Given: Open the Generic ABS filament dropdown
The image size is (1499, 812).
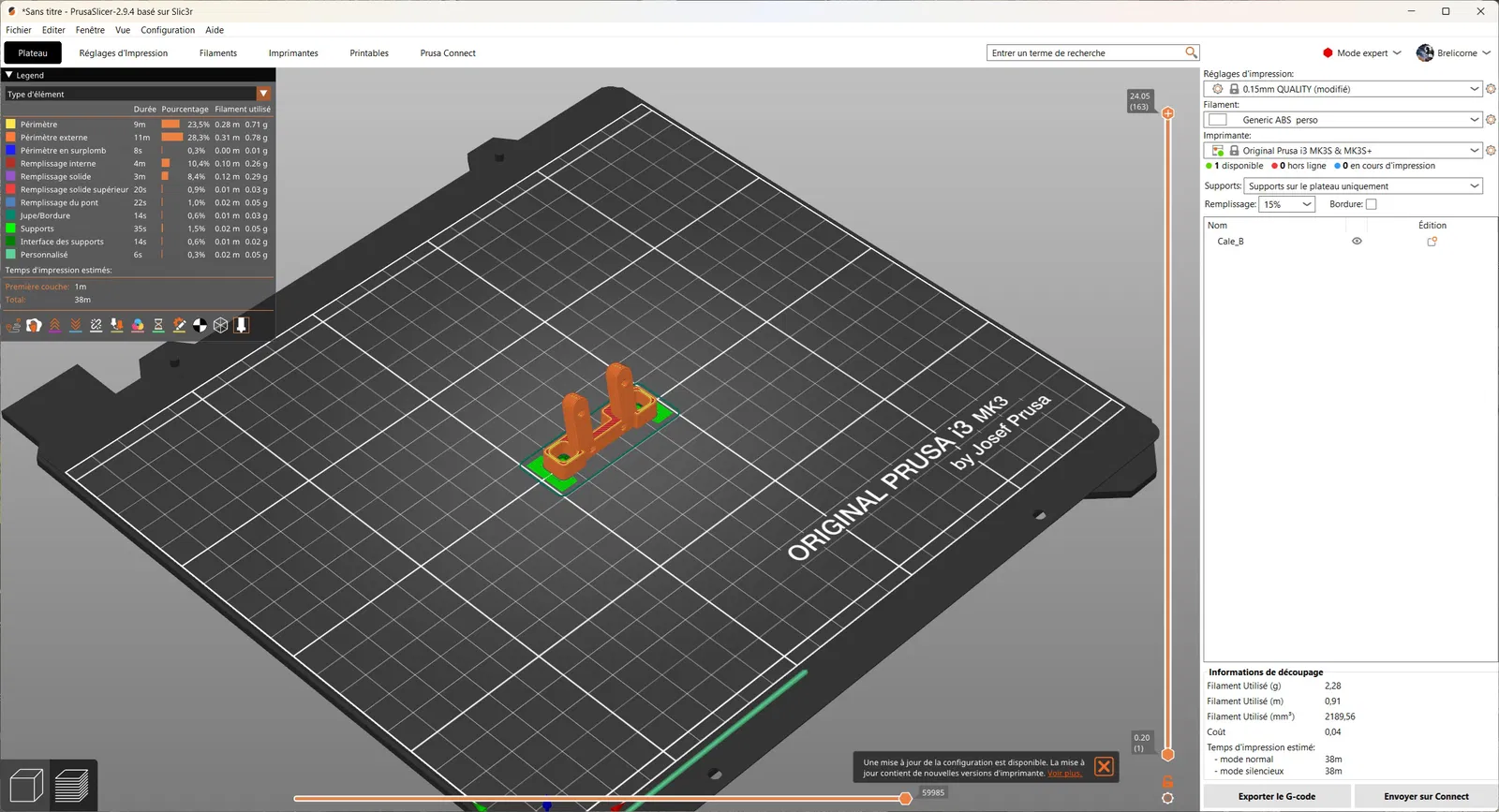Looking at the screenshot, I should (1342, 120).
